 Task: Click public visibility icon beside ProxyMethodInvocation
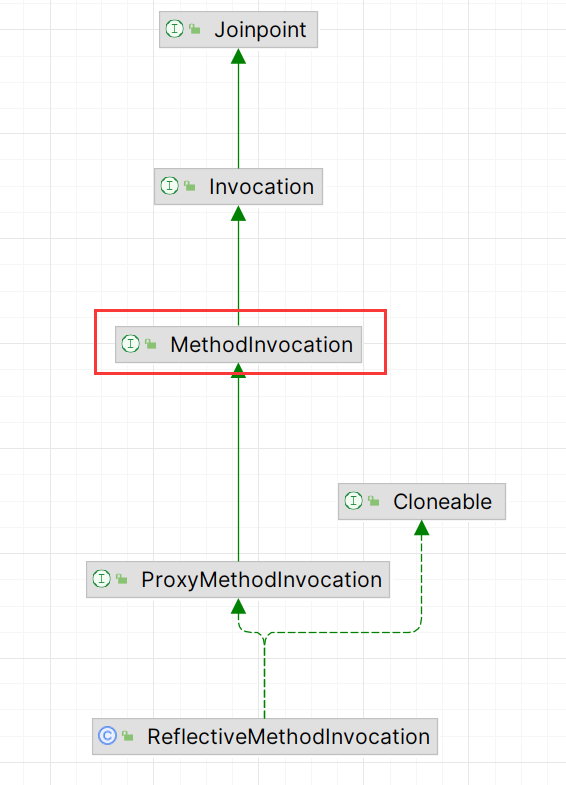click(122, 579)
